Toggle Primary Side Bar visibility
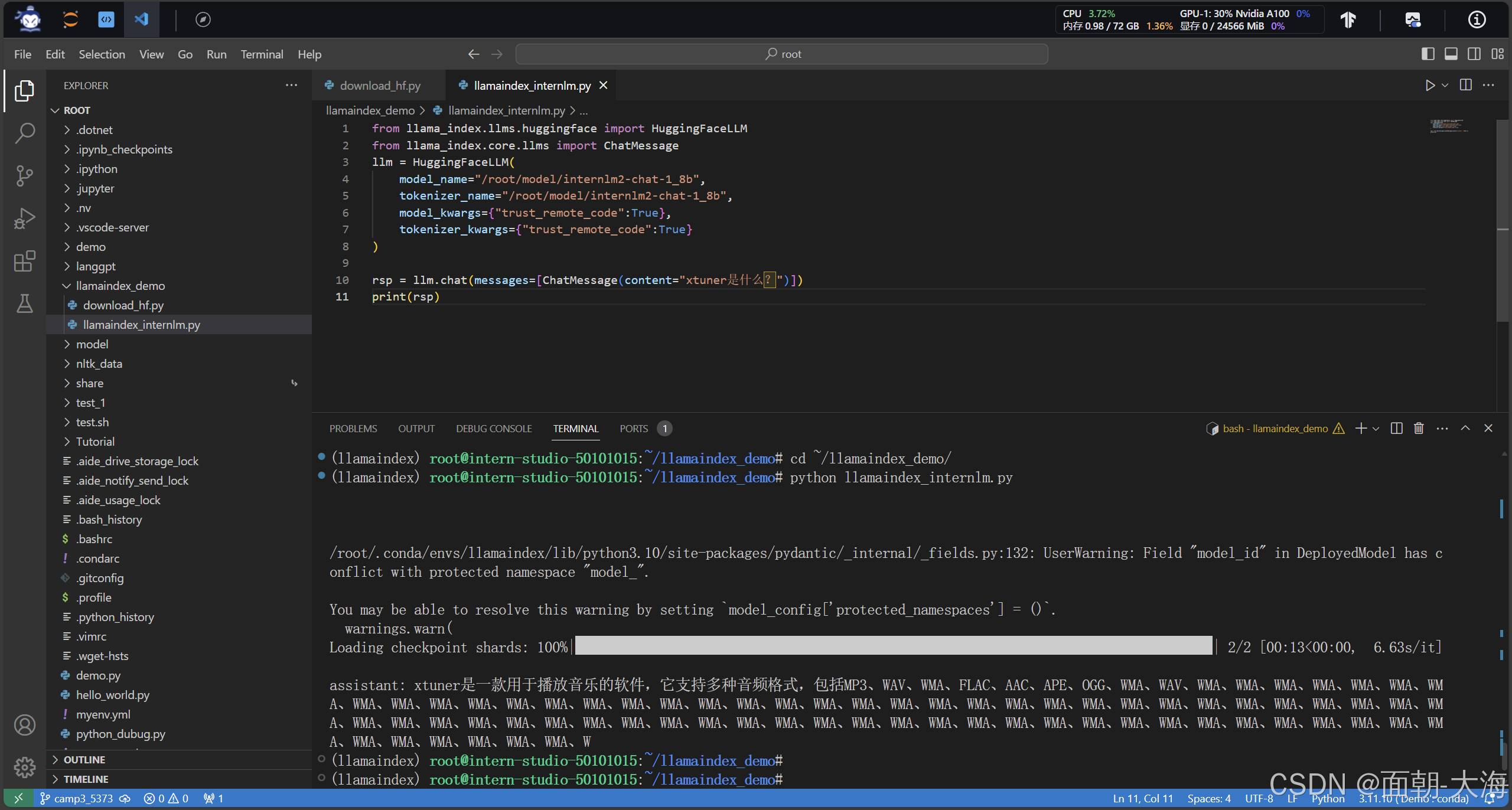 [1428, 54]
